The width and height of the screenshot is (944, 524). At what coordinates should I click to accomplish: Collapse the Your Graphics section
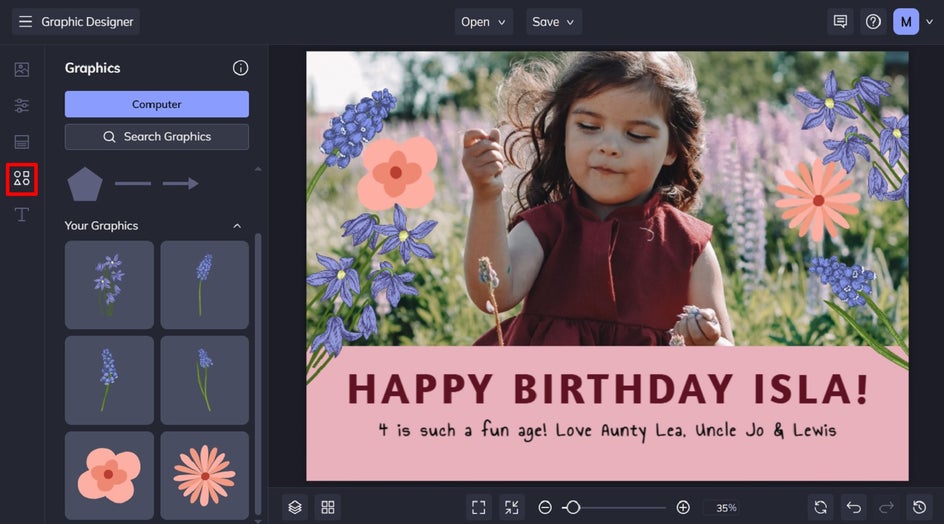[237, 226]
